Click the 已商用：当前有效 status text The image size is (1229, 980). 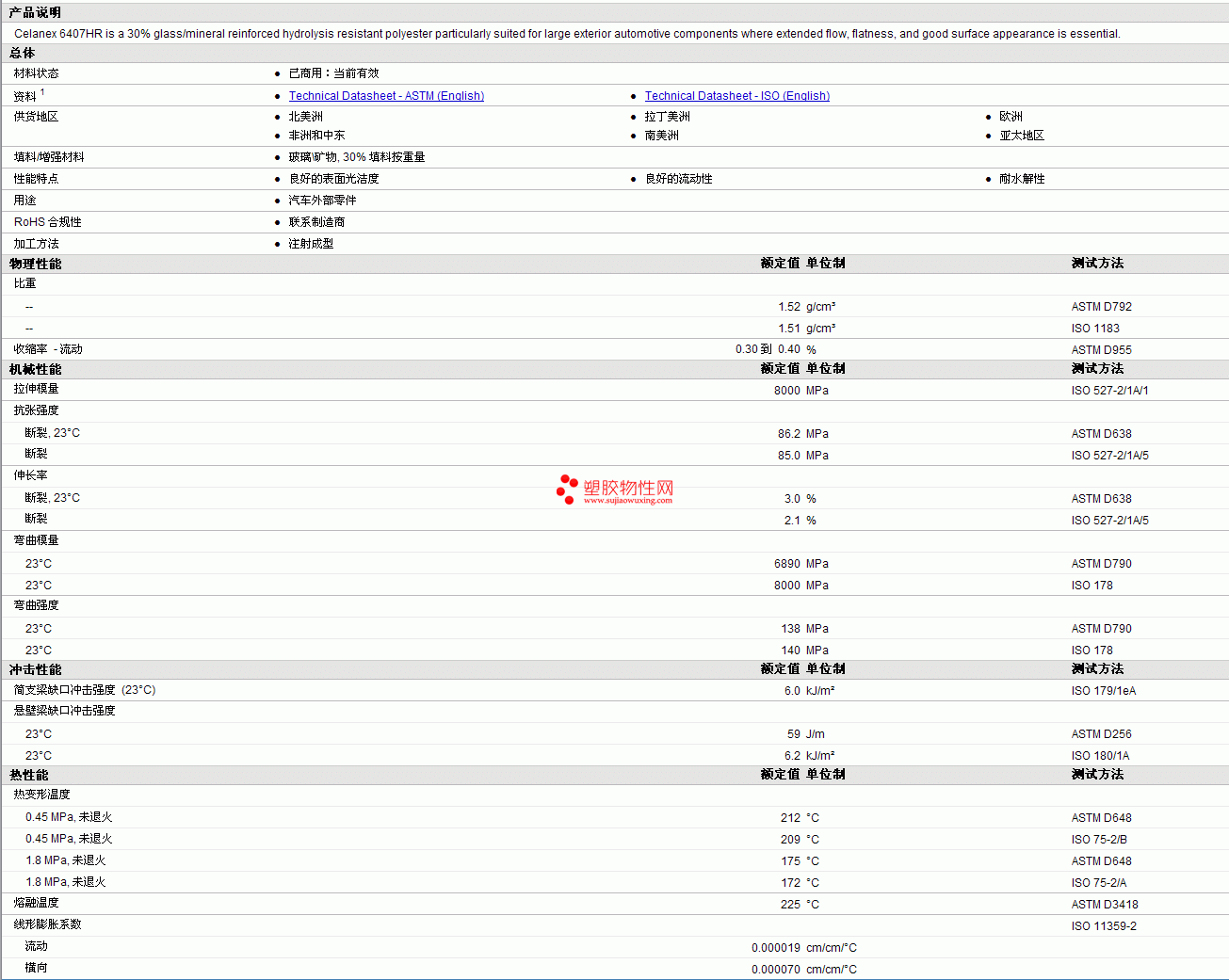[x=333, y=73]
